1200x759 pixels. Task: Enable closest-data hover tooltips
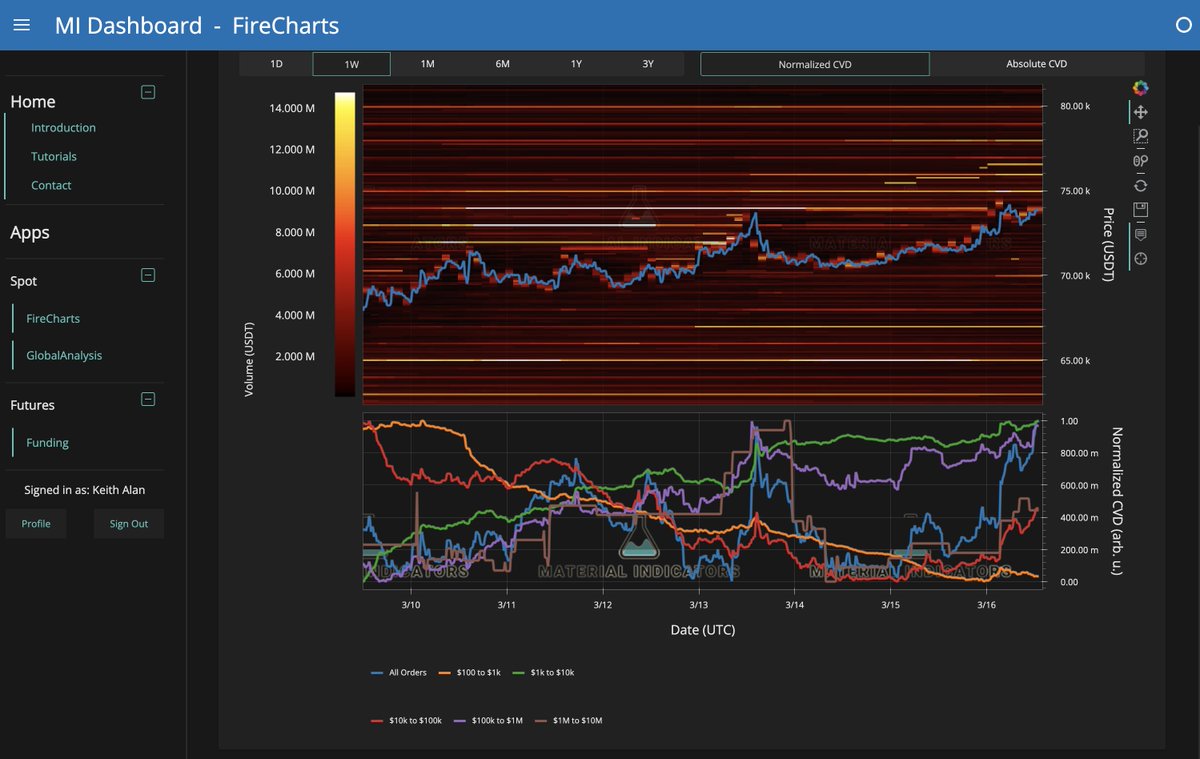1140,234
